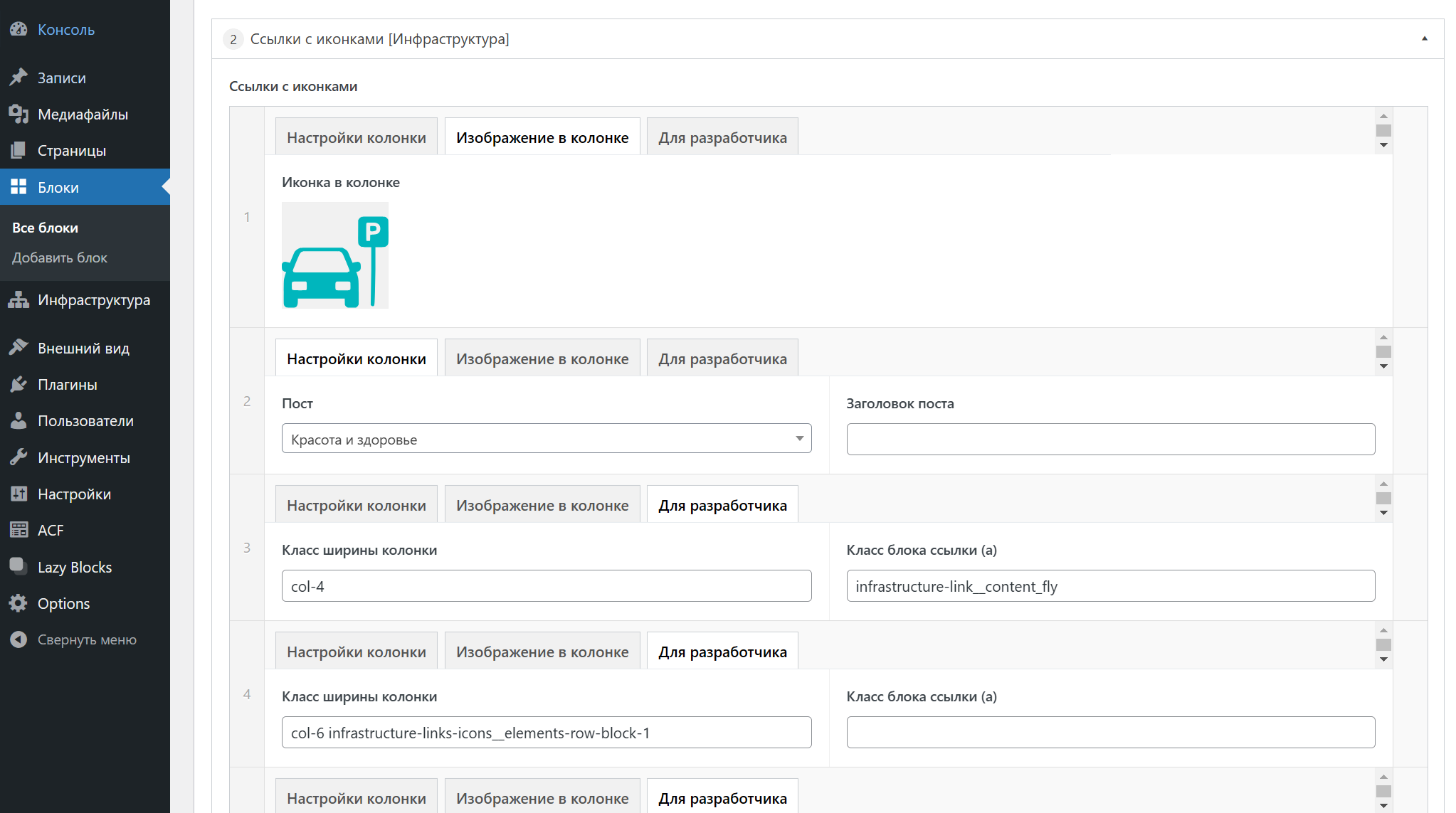Open row 1 Для разработчика tab
Screen dimensions: 1456x813
tap(722, 137)
